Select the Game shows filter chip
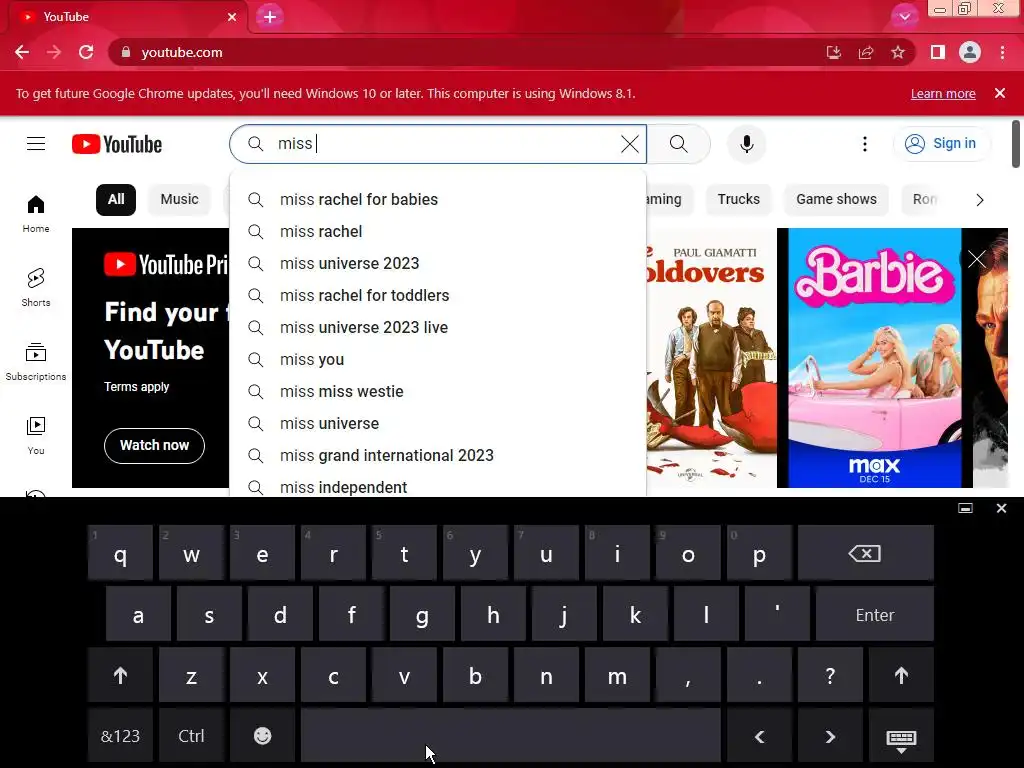This screenshot has height=768, width=1024. [836, 199]
